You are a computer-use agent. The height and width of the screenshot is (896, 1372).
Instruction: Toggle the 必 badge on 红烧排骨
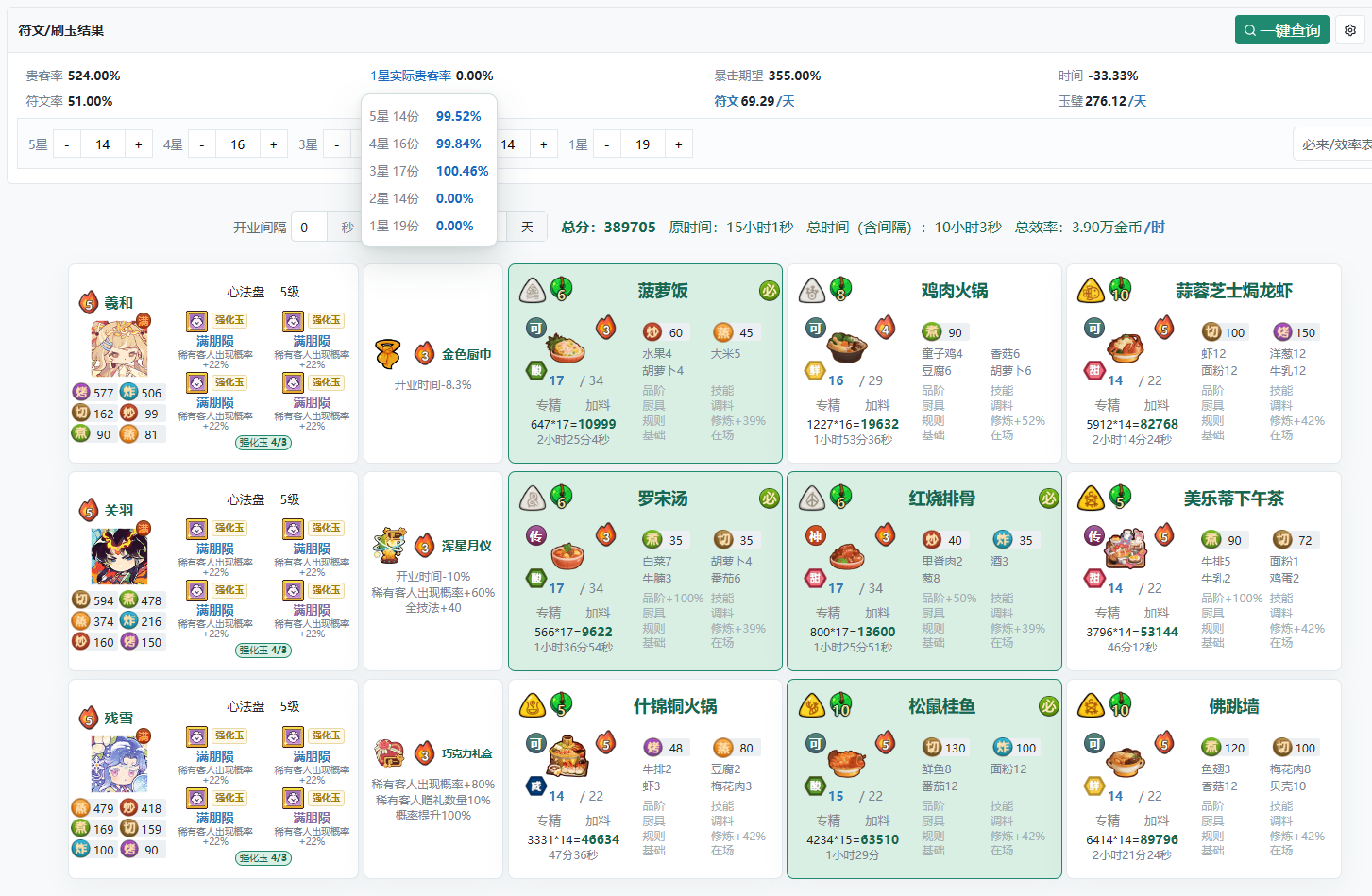(x=1049, y=499)
